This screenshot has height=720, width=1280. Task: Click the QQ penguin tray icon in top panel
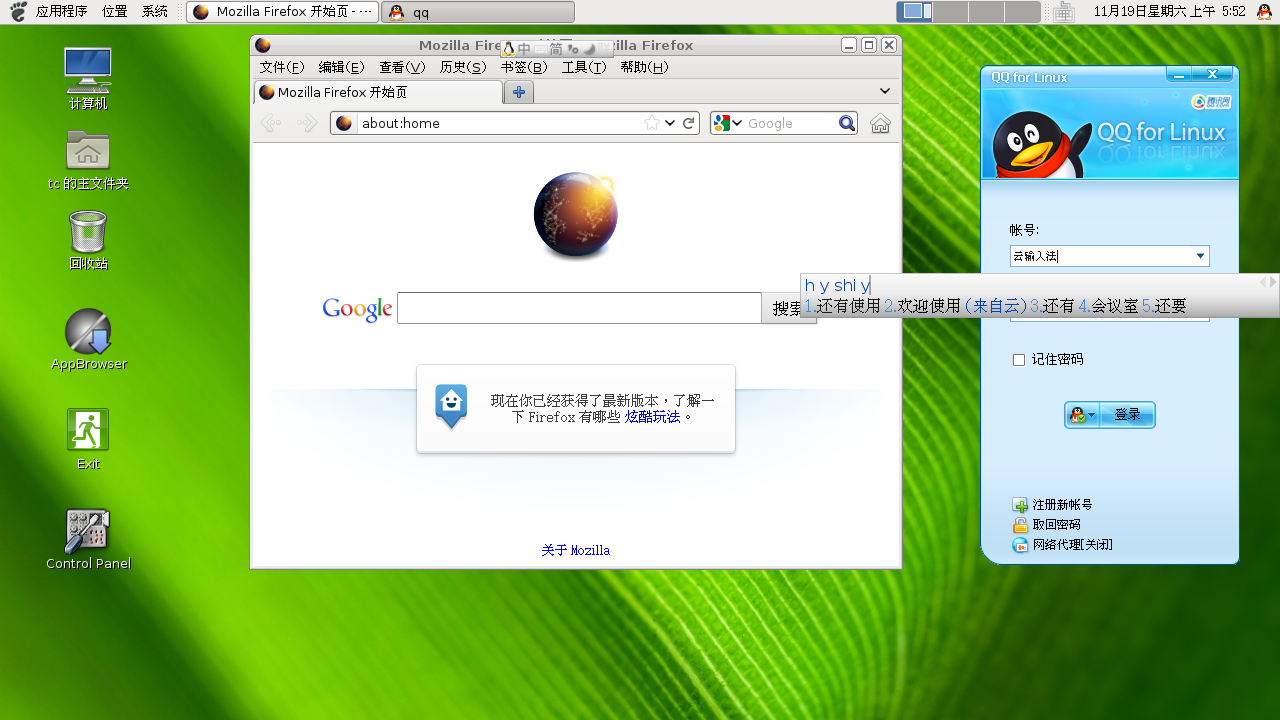[1264, 12]
